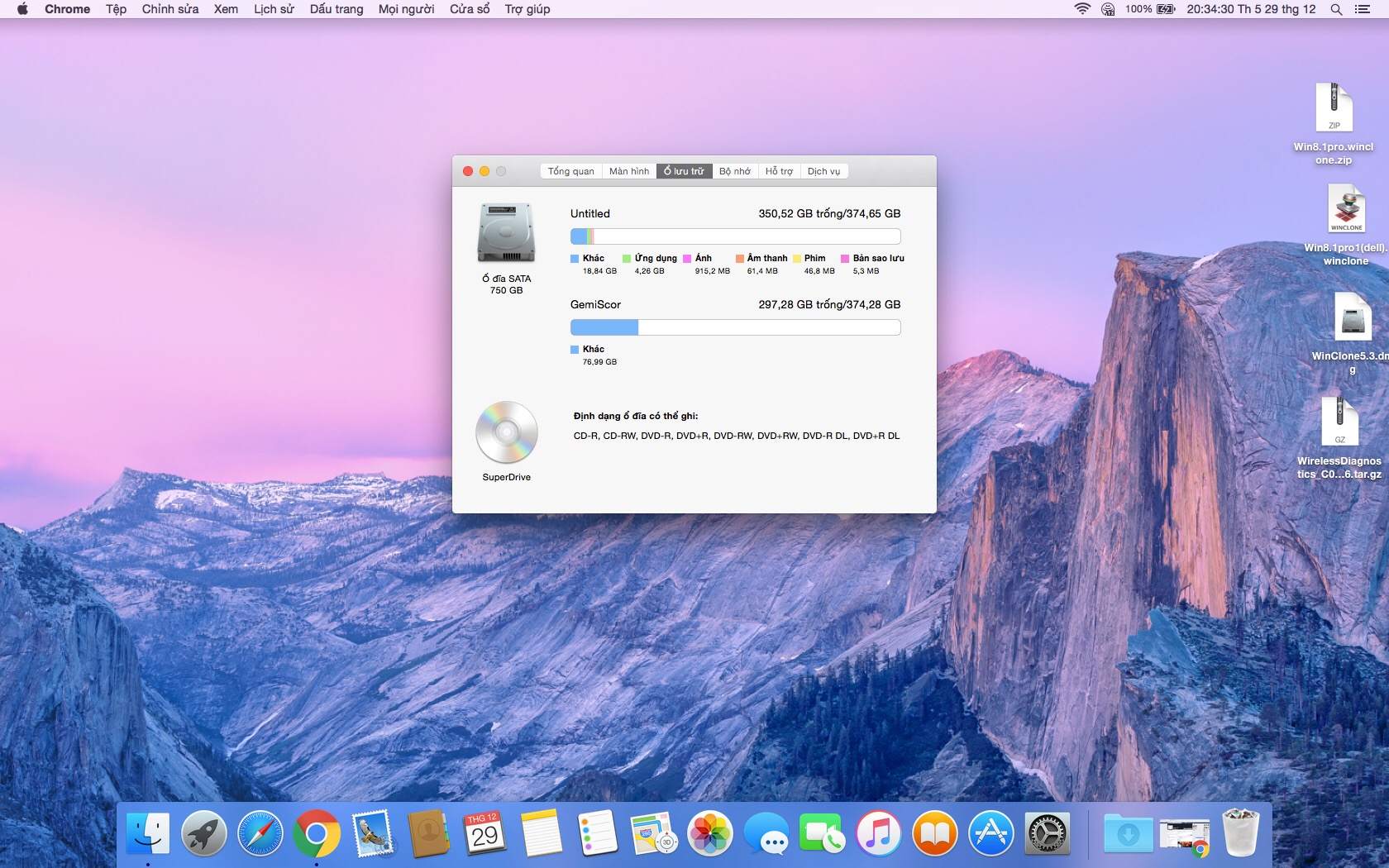Click the Untitled volume storage bar
This screenshot has height=868, width=1389.
(735, 236)
